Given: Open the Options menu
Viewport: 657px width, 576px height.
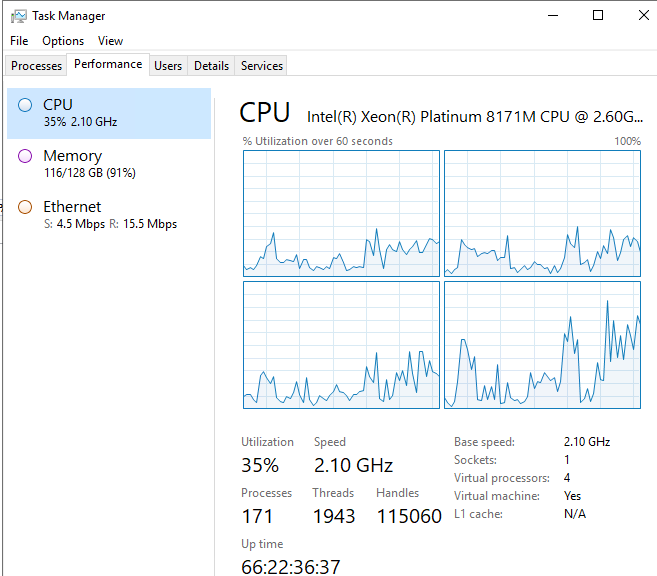Looking at the screenshot, I should 63,41.
